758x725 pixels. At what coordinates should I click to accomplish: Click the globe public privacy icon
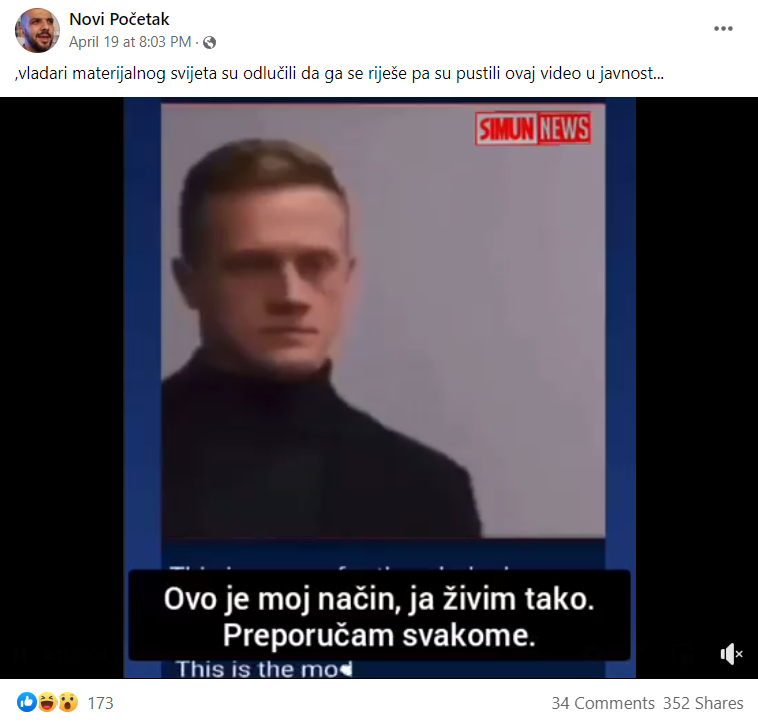(x=209, y=43)
